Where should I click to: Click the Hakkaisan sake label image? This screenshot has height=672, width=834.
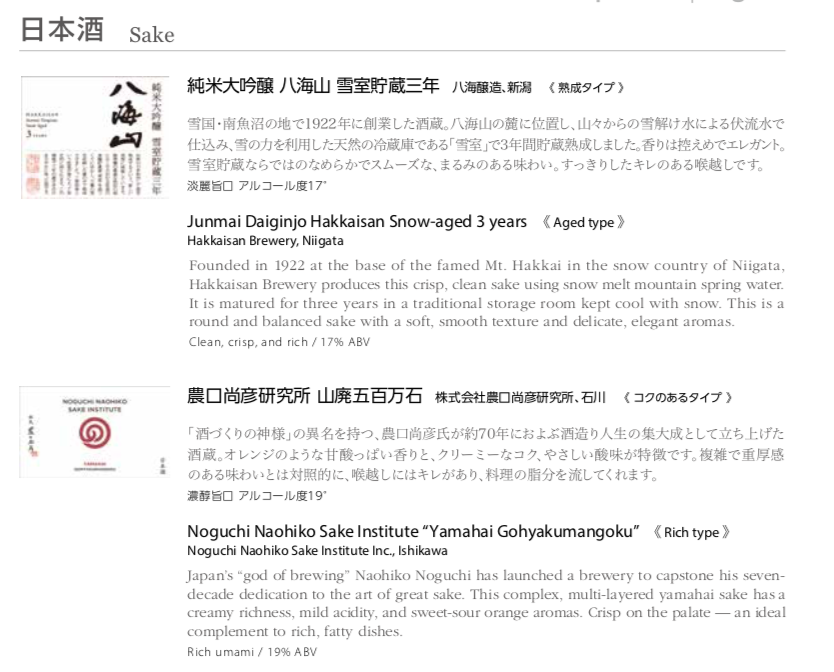(x=95, y=137)
